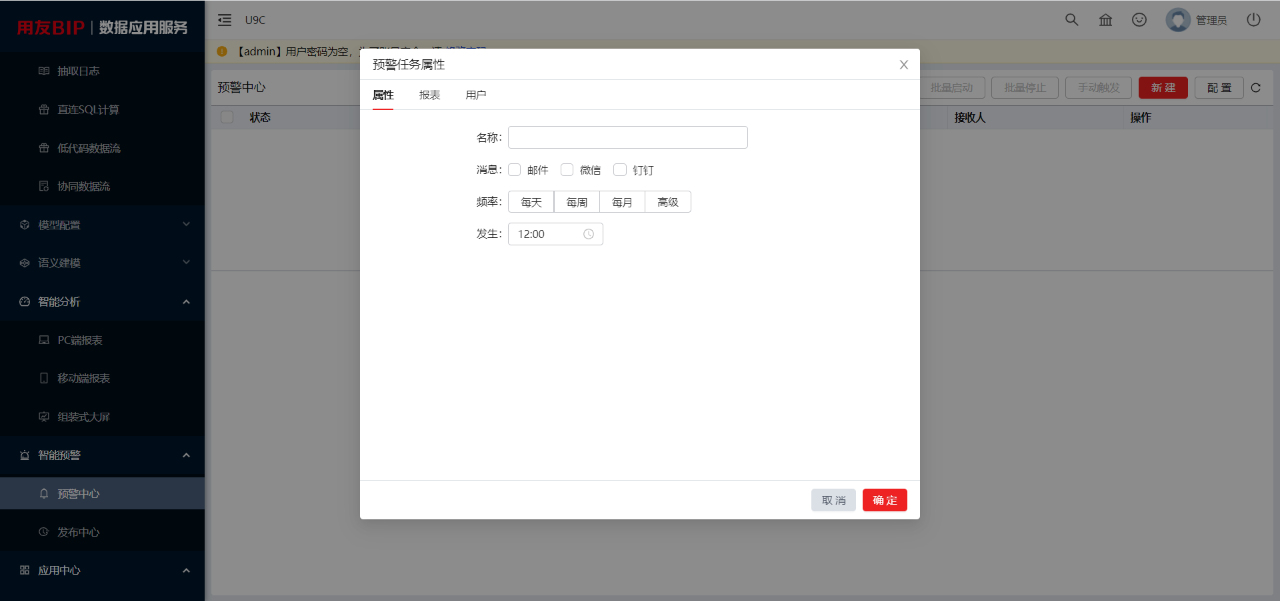Expand the 模型配置 sidebar section
Image resolution: width=1280 pixels, height=601 pixels.
point(102,225)
